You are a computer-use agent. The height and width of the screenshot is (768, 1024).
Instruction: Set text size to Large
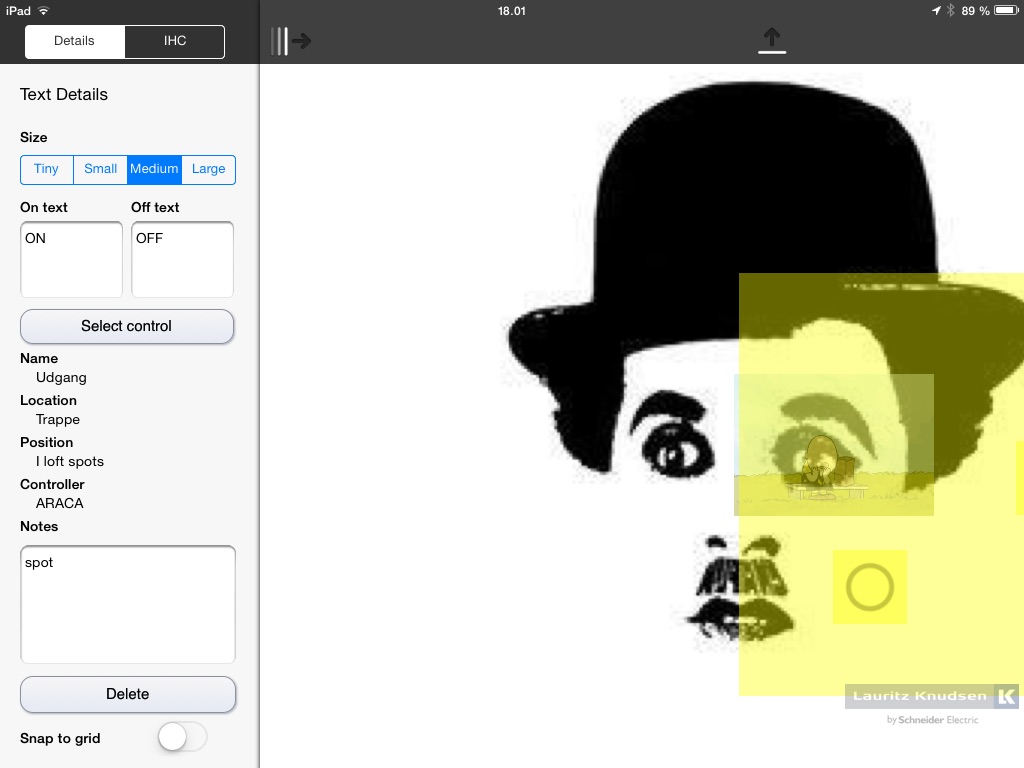(x=208, y=169)
